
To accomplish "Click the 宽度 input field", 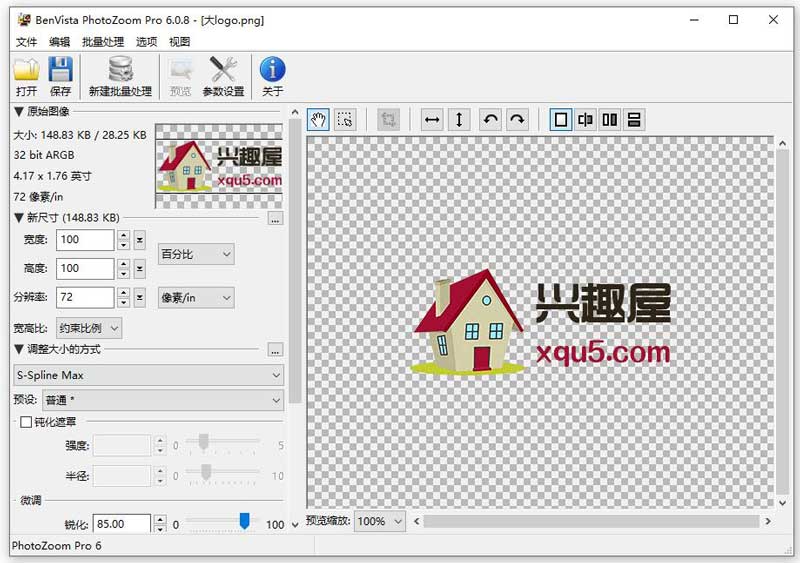I will pos(85,239).
